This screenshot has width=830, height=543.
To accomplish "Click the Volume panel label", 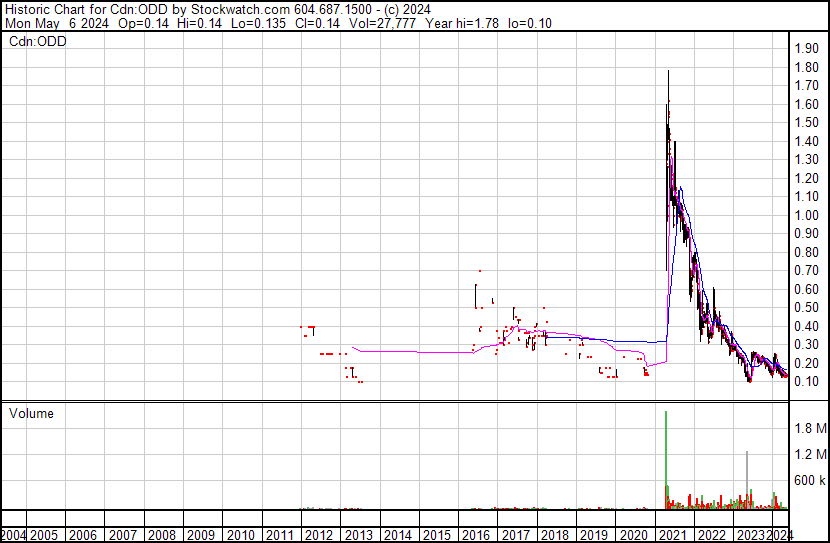I will (x=31, y=413).
